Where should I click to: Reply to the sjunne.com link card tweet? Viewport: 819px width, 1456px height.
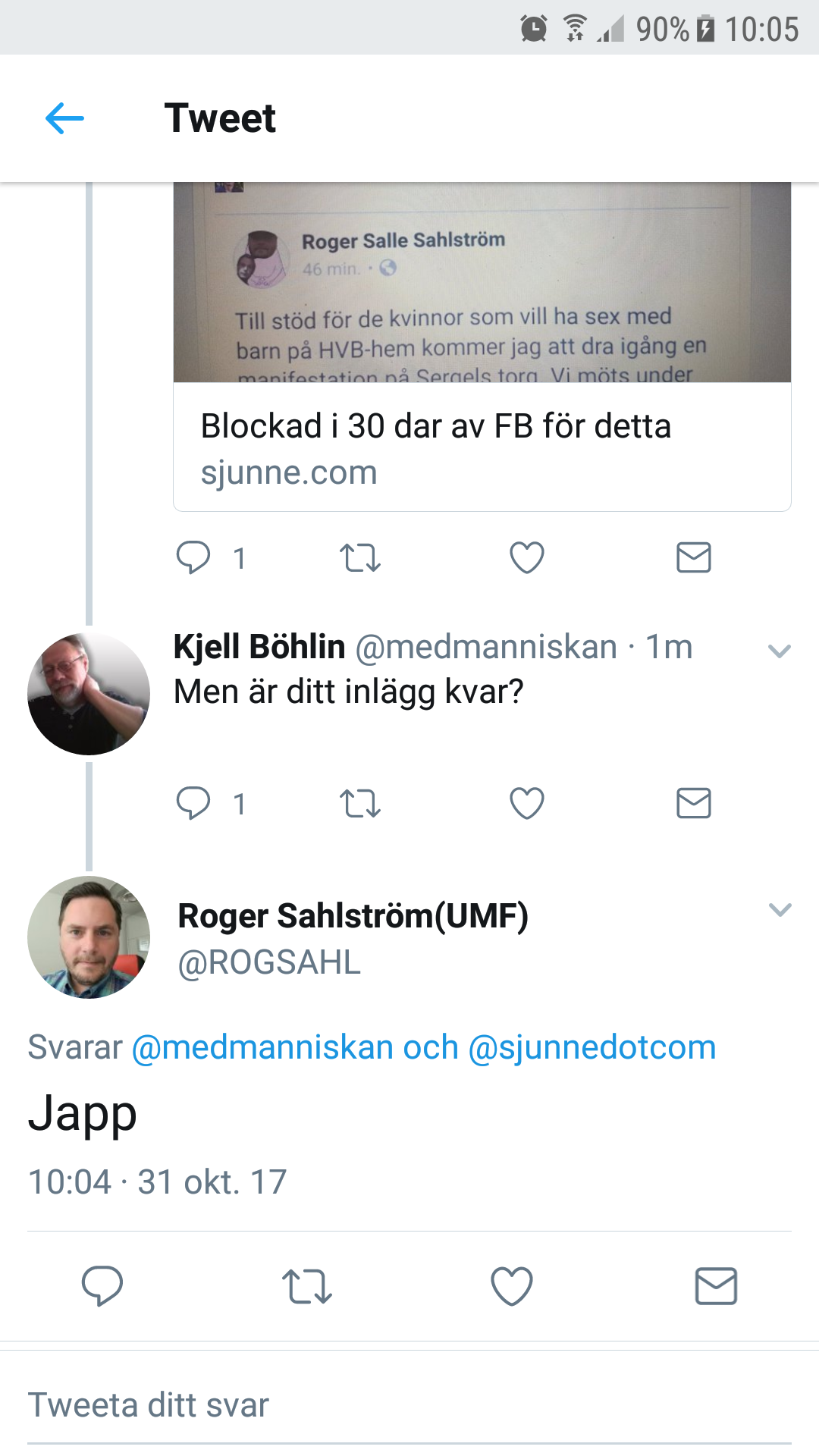click(x=193, y=558)
